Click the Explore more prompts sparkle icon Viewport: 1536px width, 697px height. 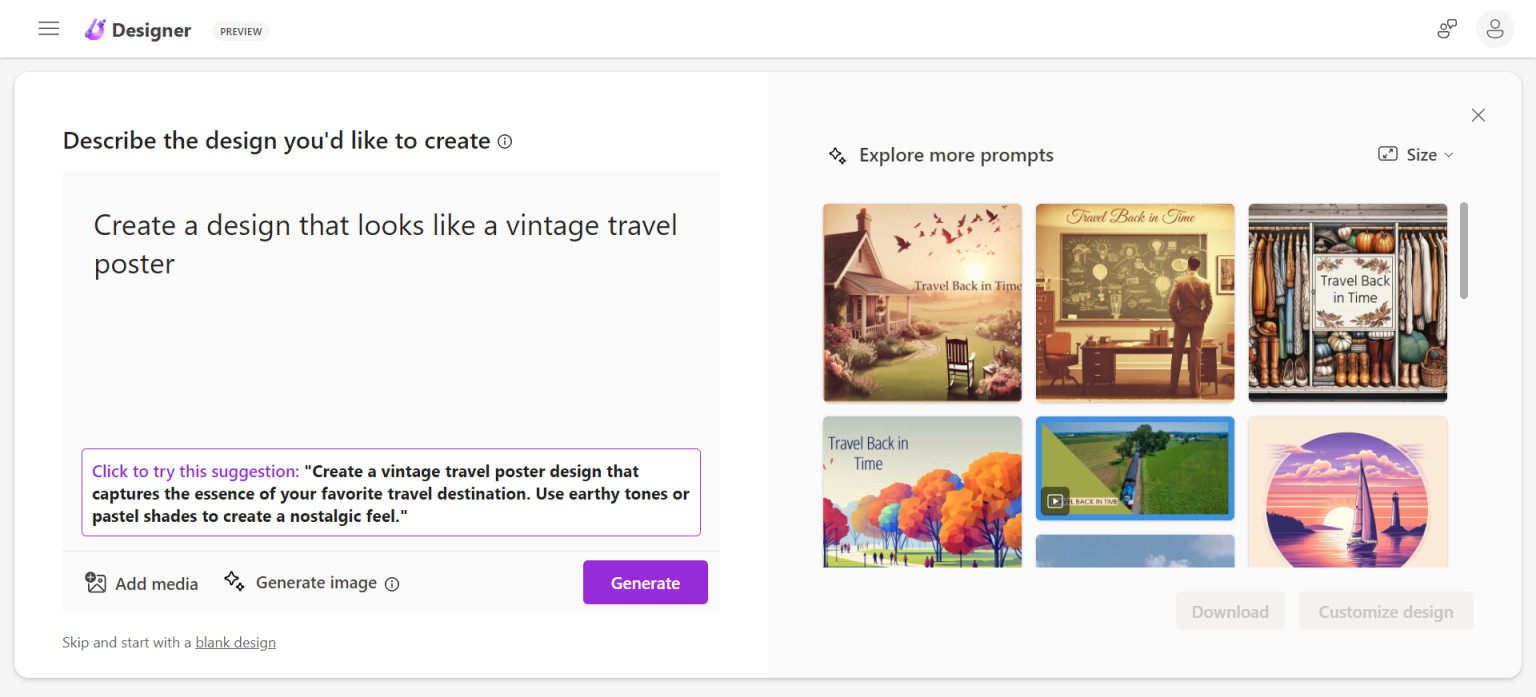pyautogui.click(x=837, y=155)
